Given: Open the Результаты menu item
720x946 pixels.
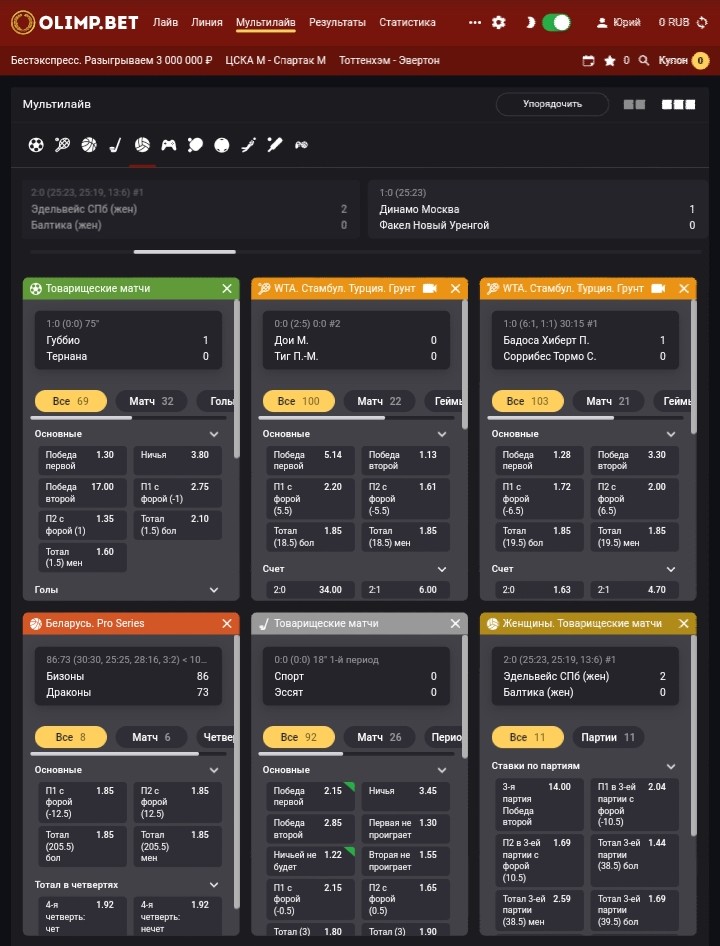Looking at the screenshot, I should click(x=337, y=22).
